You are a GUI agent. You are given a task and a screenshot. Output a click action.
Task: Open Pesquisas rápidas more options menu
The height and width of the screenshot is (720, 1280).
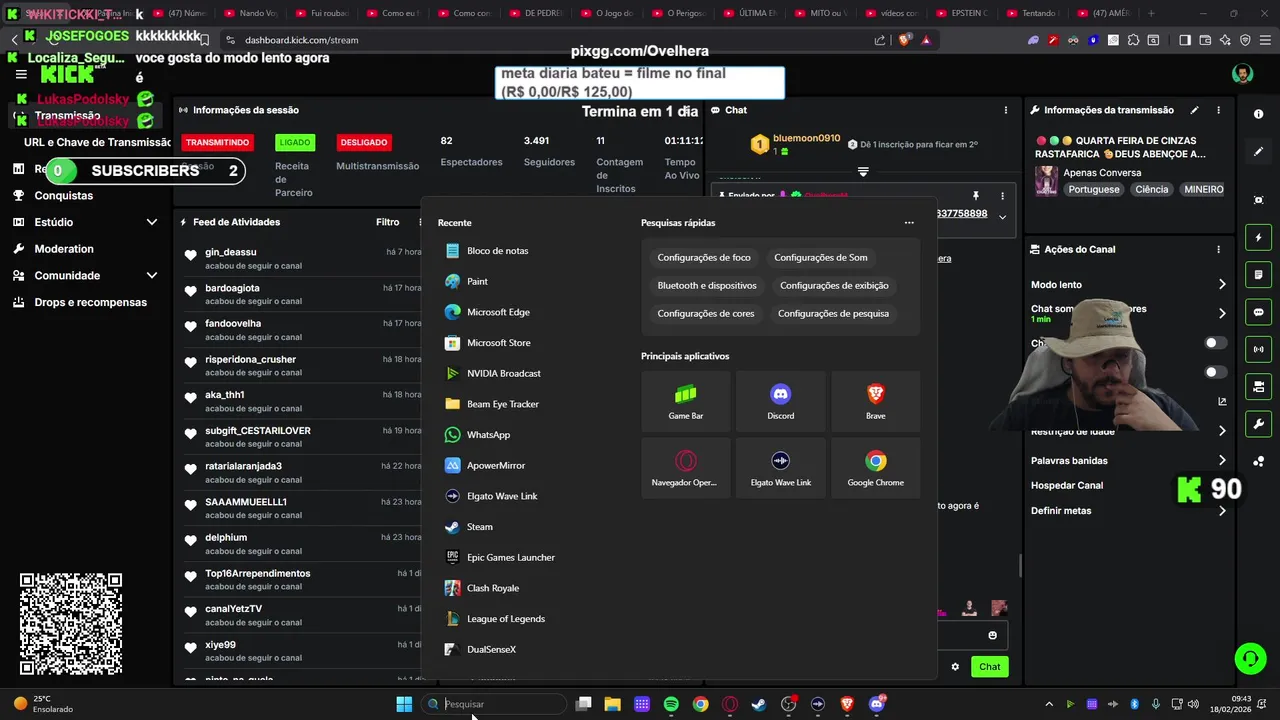[x=909, y=223]
